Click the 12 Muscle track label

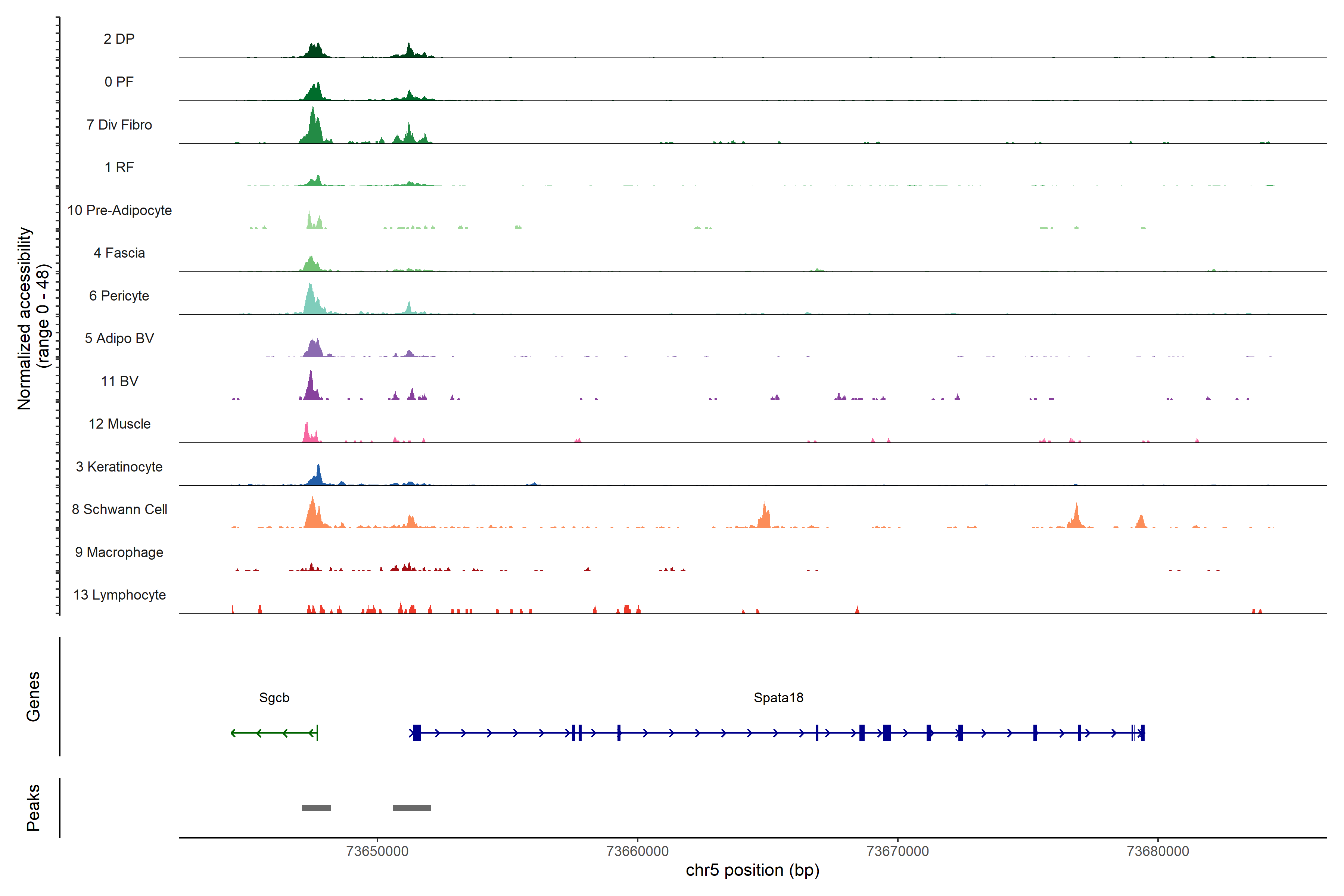[119, 424]
